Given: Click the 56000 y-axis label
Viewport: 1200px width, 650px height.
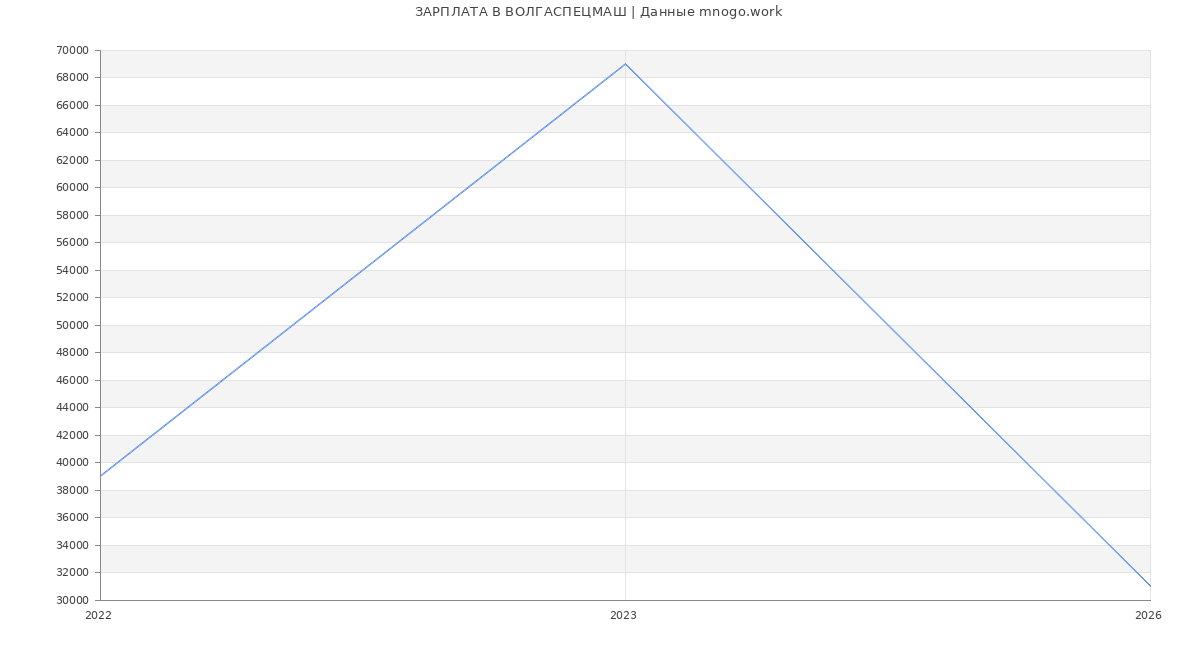Looking at the screenshot, I should click(x=72, y=243).
